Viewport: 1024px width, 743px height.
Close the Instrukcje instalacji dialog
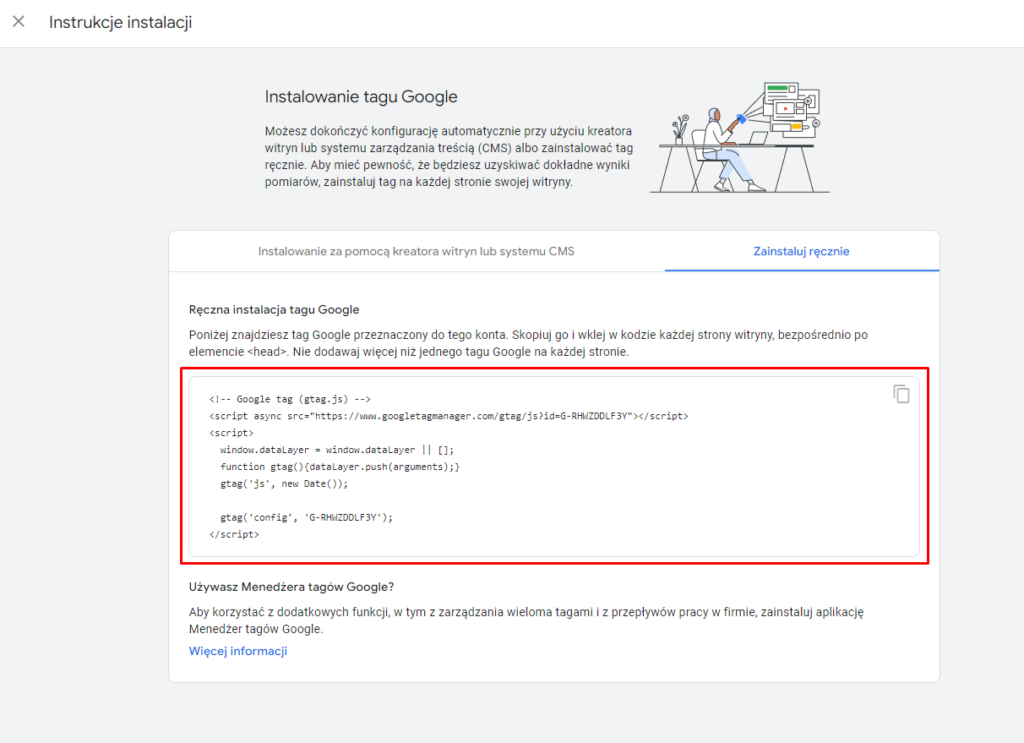pyautogui.click(x=18, y=21)
